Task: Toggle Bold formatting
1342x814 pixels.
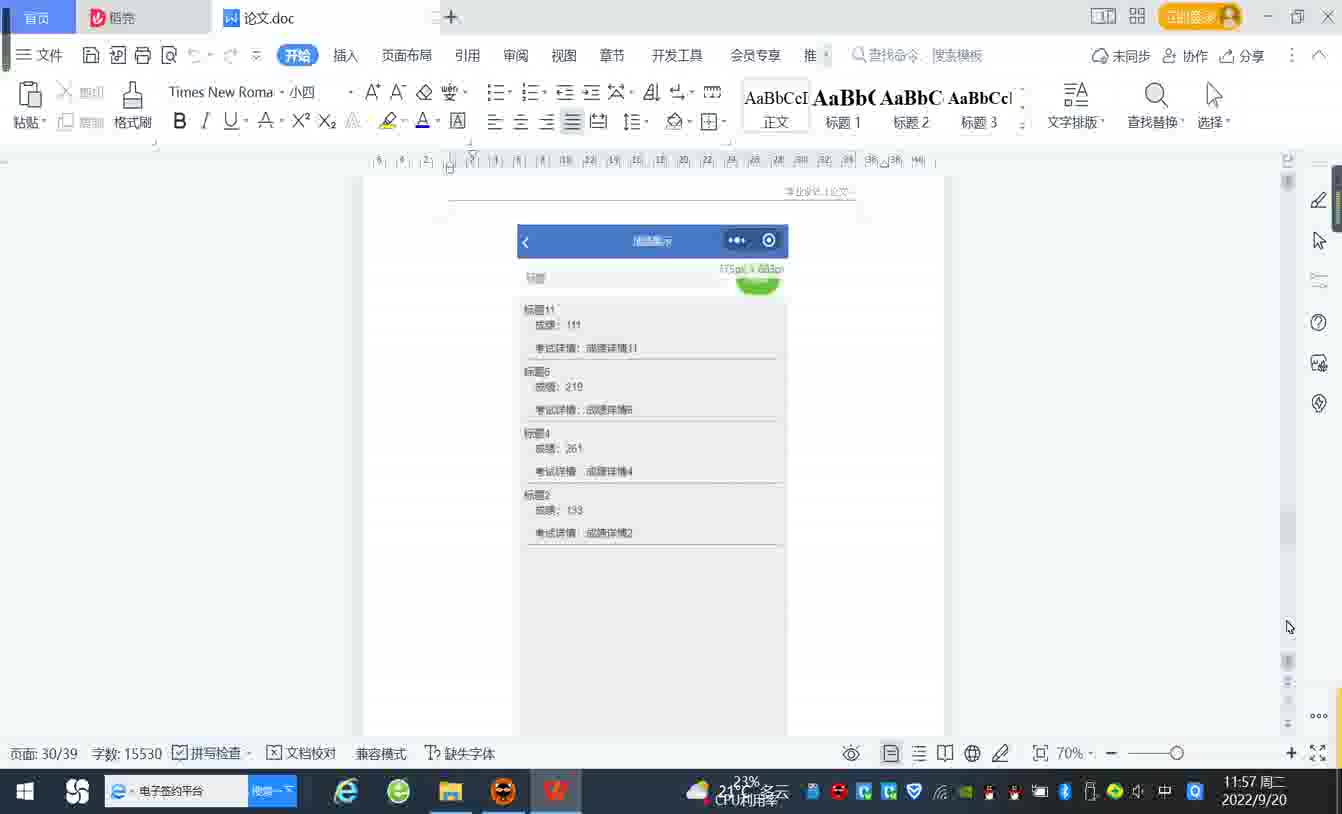Action: coord(180,121)
